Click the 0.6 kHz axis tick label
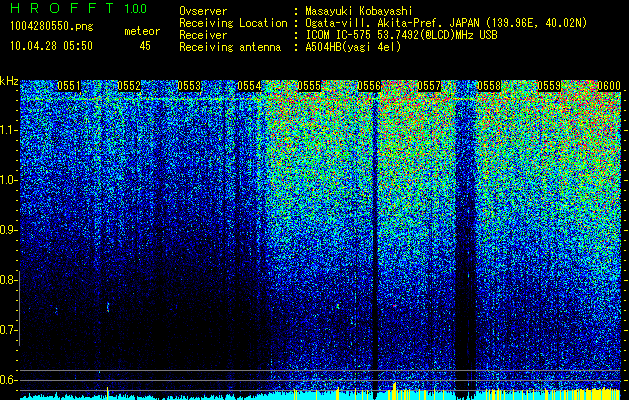This screenshot has height=400, width=629. pos(7,380)
